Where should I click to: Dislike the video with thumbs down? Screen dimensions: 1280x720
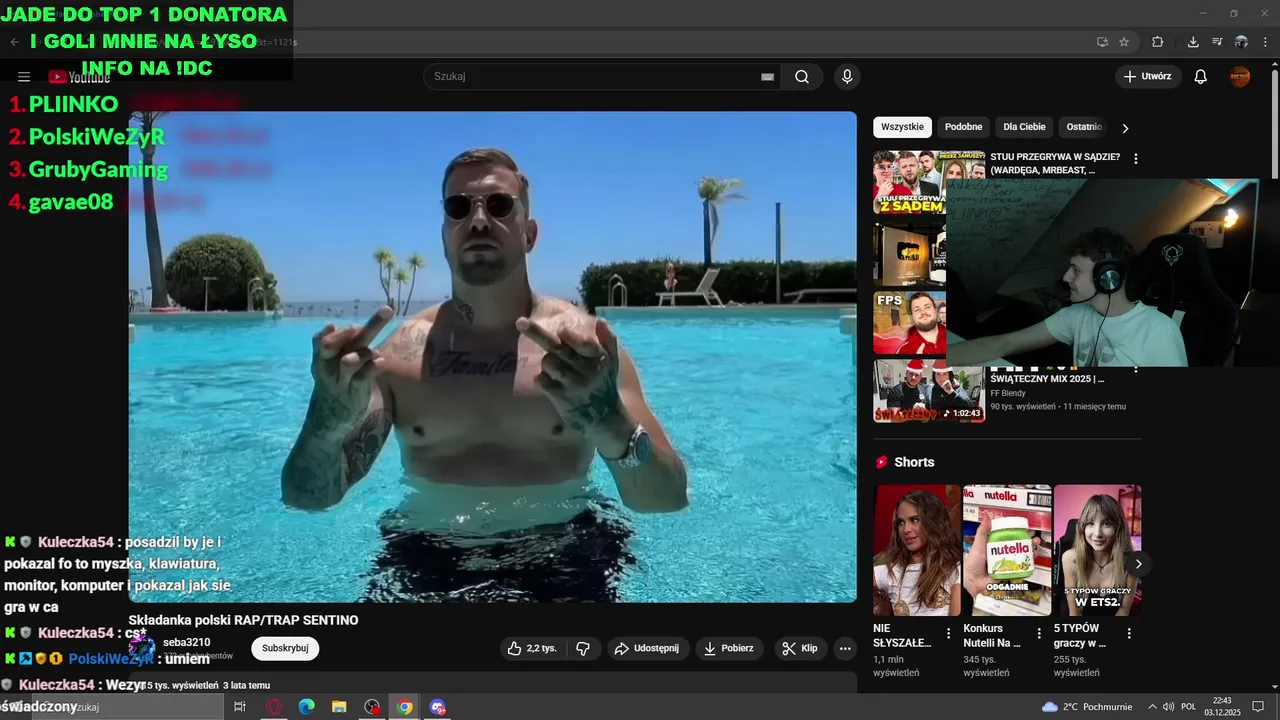pyautogui.click(x=583, y=648)
